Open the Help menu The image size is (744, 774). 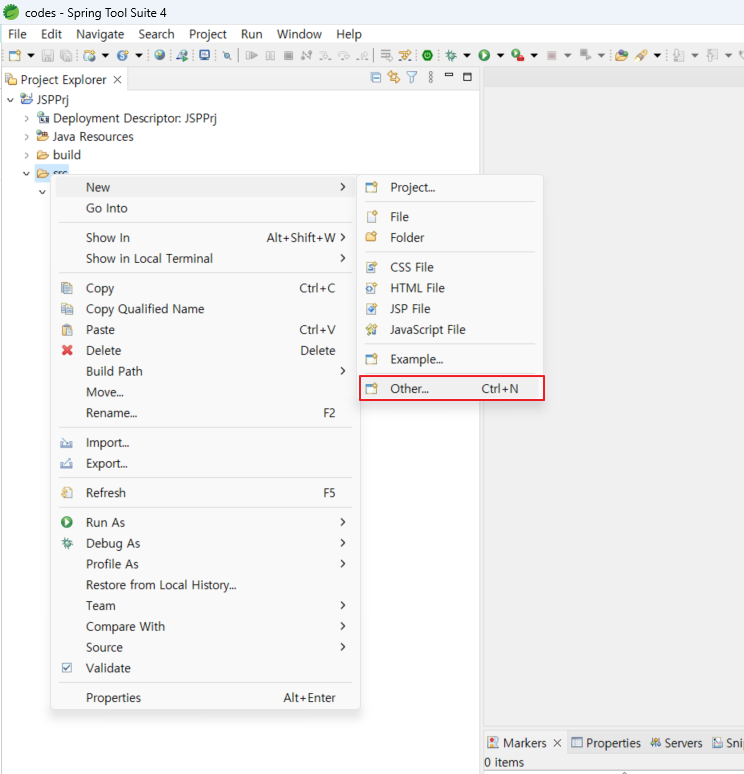pyautogui.click(x=349, y=34)
